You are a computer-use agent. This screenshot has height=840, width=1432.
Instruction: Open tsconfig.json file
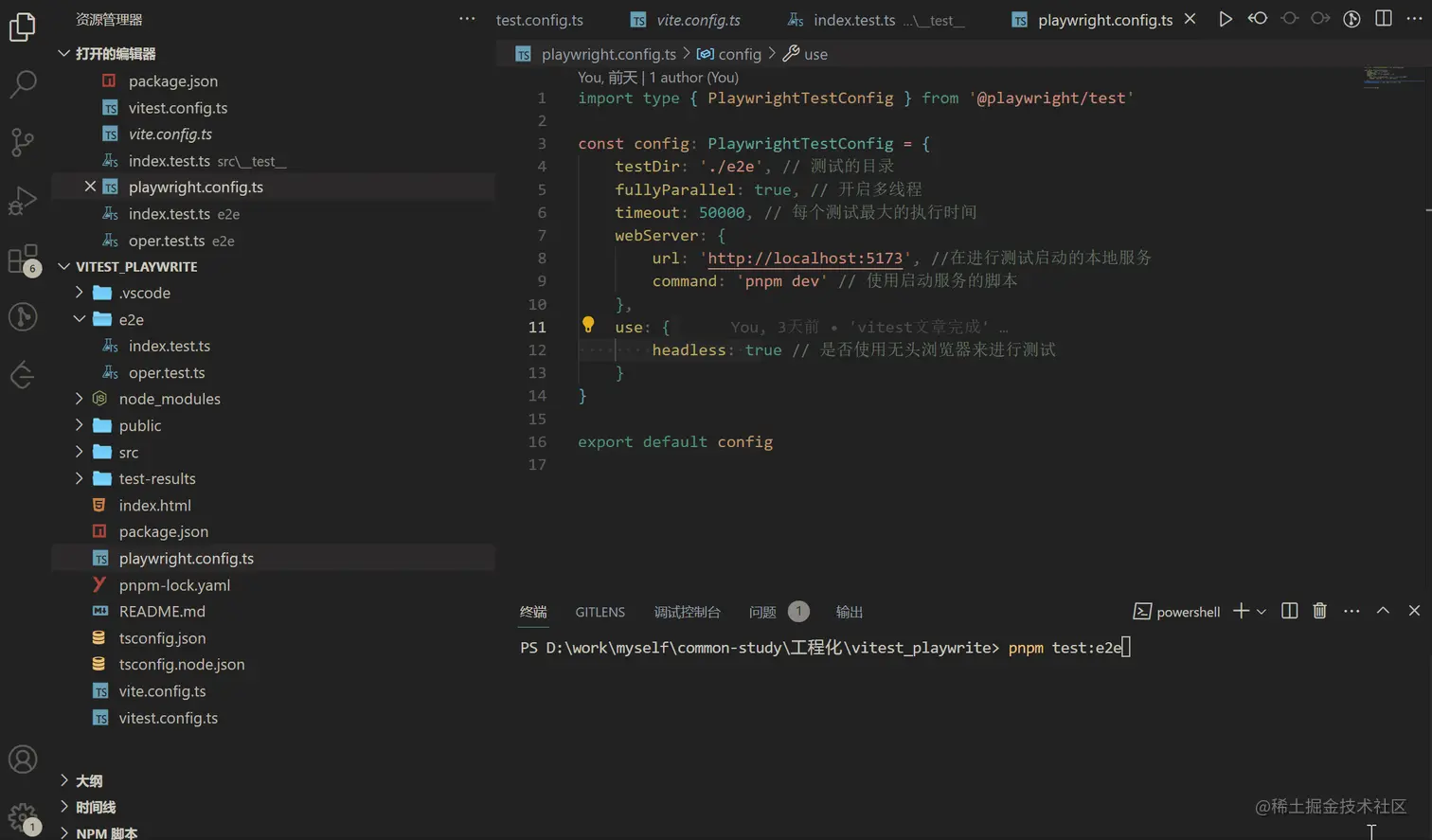pos(162,637)
